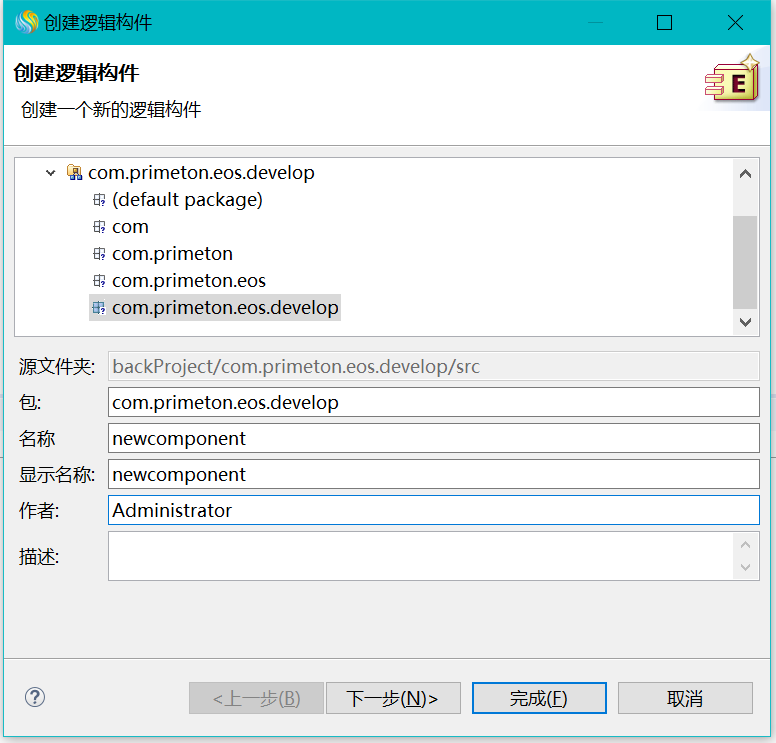Click the com.primeton.eos.develop source folder icon
This screenshot has width=776, height=743.
tap(74, 173)
